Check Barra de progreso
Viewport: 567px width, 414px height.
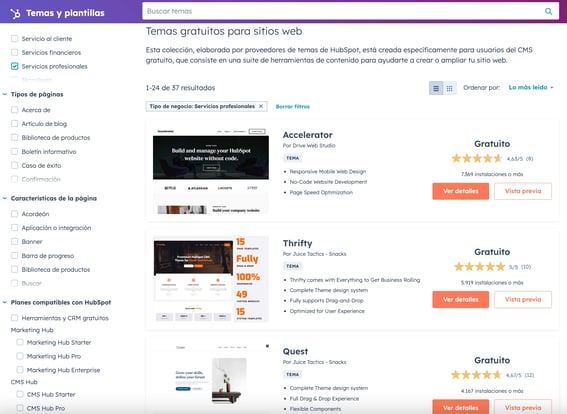[14, 256]
